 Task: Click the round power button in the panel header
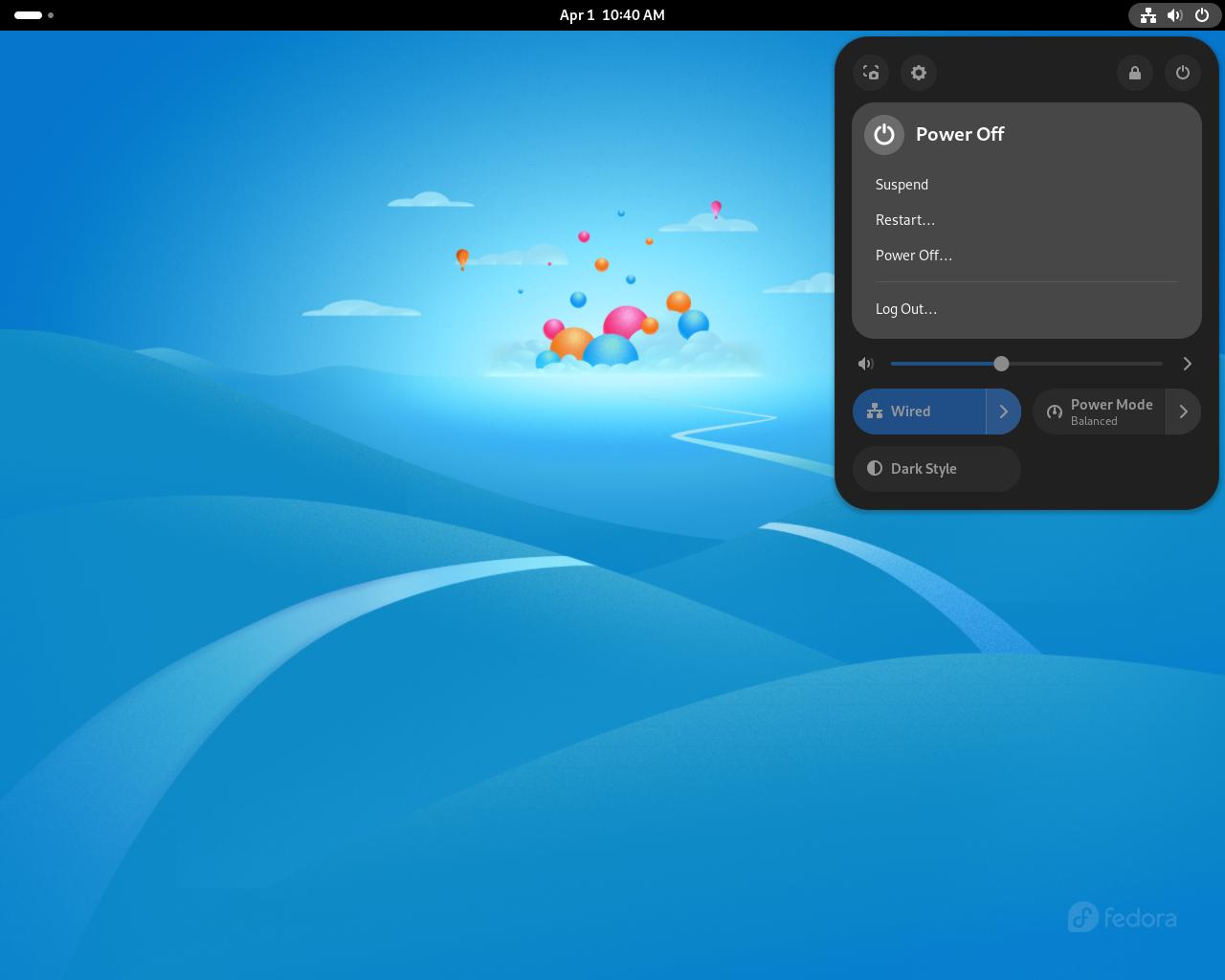coord(1183,73)
